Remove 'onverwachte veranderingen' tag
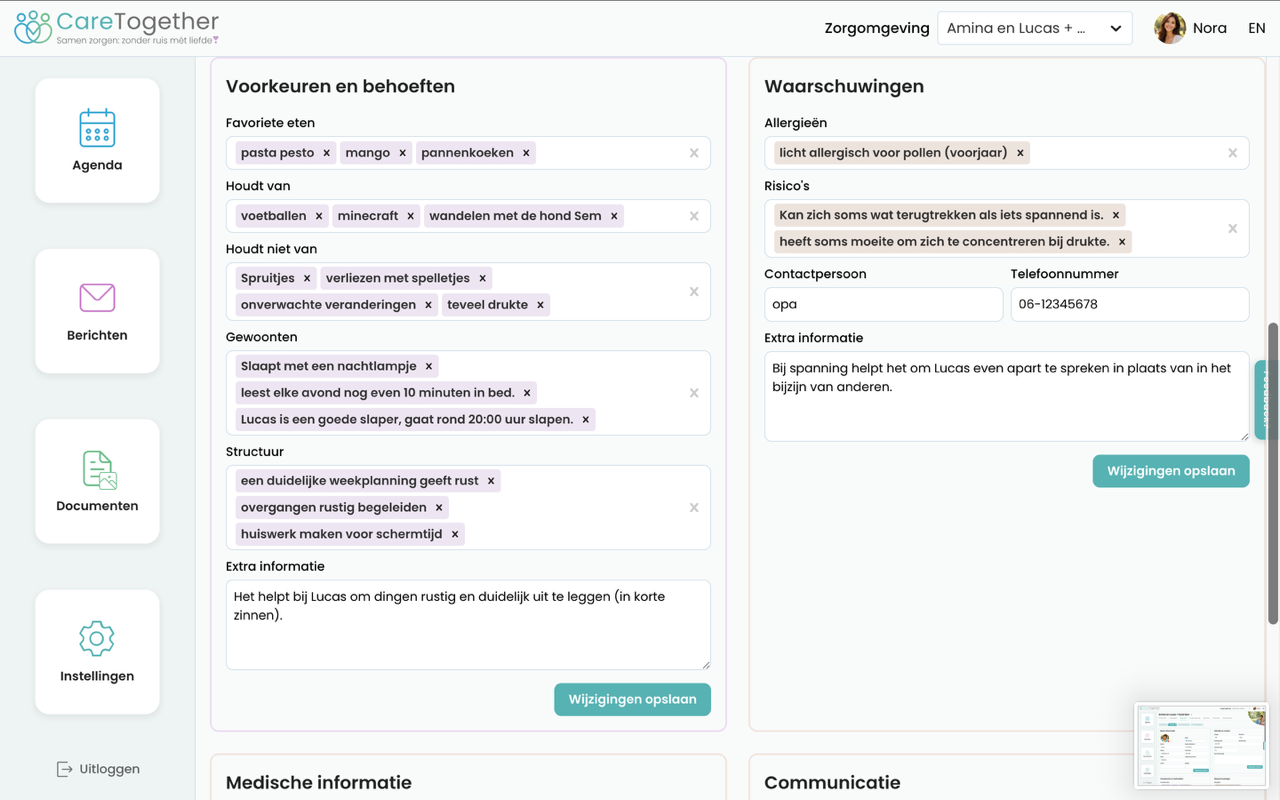Viewport: 1280px width, 800px height. [x=428, y=305]
